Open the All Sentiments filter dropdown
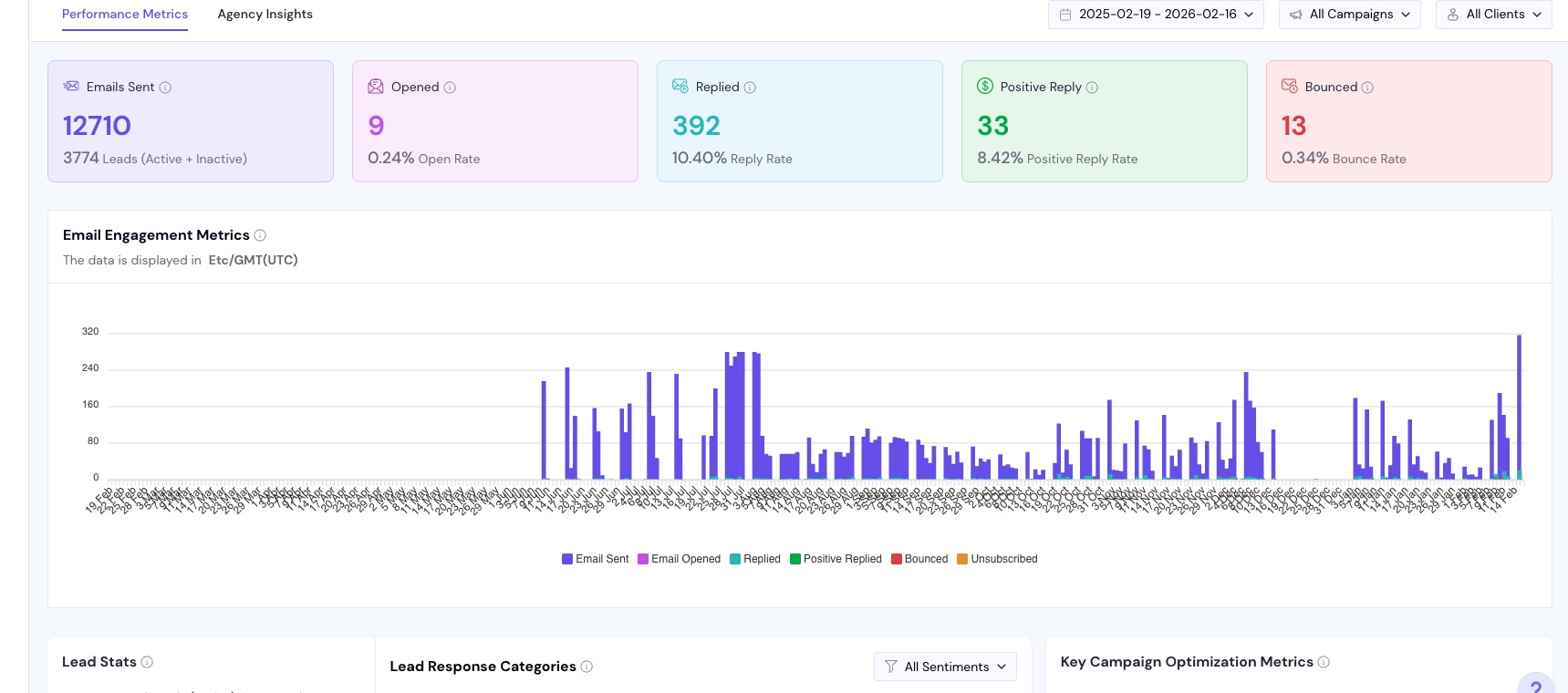 [945, 667]
